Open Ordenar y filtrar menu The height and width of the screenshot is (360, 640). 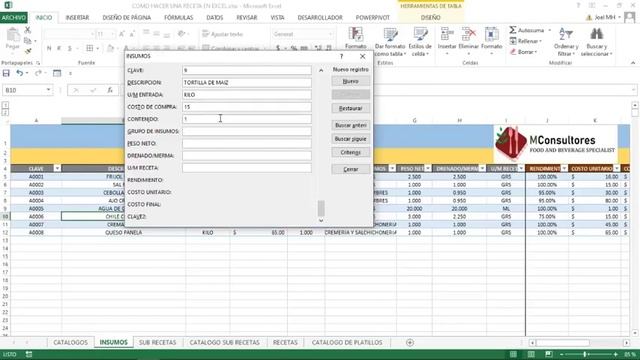[566, 42]
